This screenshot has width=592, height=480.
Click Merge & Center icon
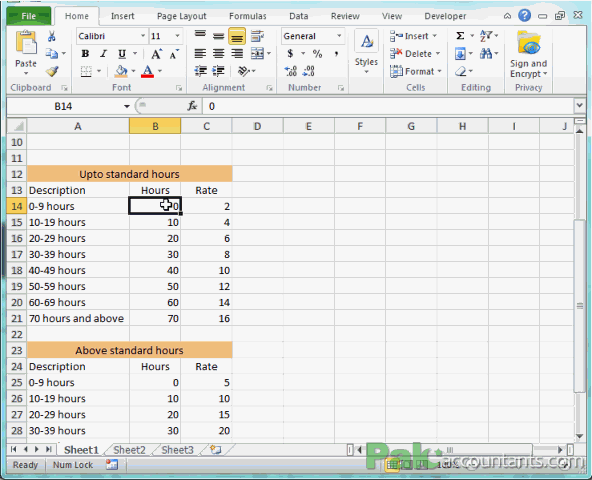[257, 54]
